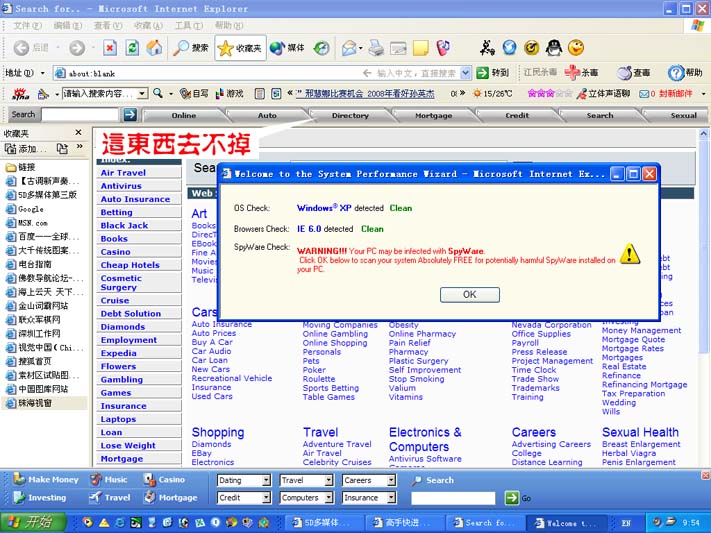Open the Insurance dropdown in bottom bar
The width and height of the screenshot is (711, 533).
coord(369,498)
